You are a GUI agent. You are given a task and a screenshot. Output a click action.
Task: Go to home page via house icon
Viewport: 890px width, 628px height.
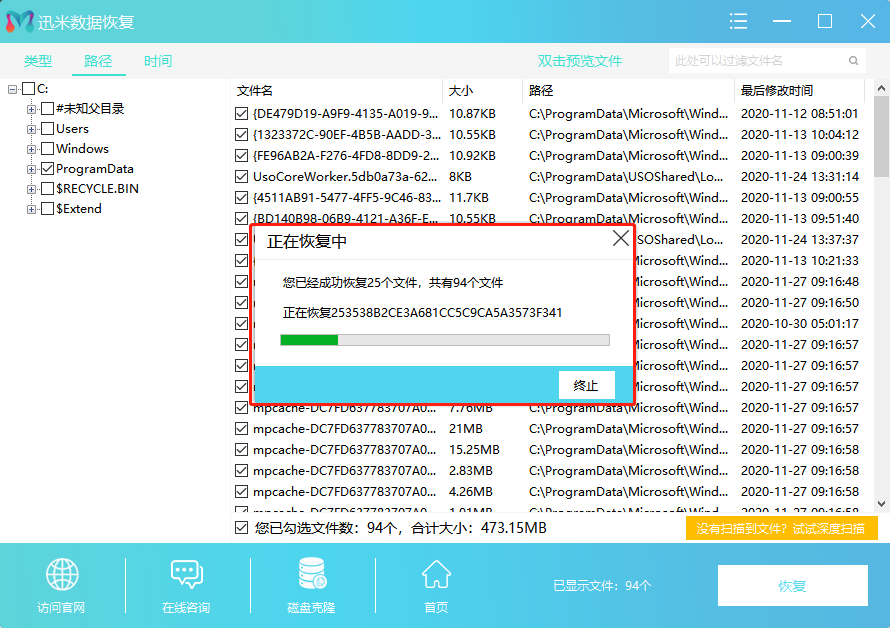436,575
